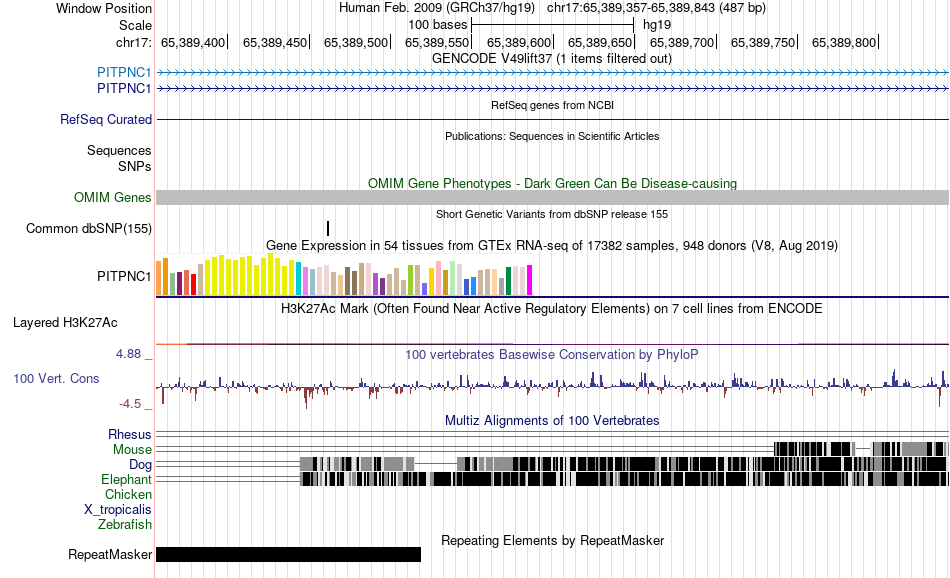Select the Dog alignment row label
Viewport: 950px width, 578px height.
point(140,465)
